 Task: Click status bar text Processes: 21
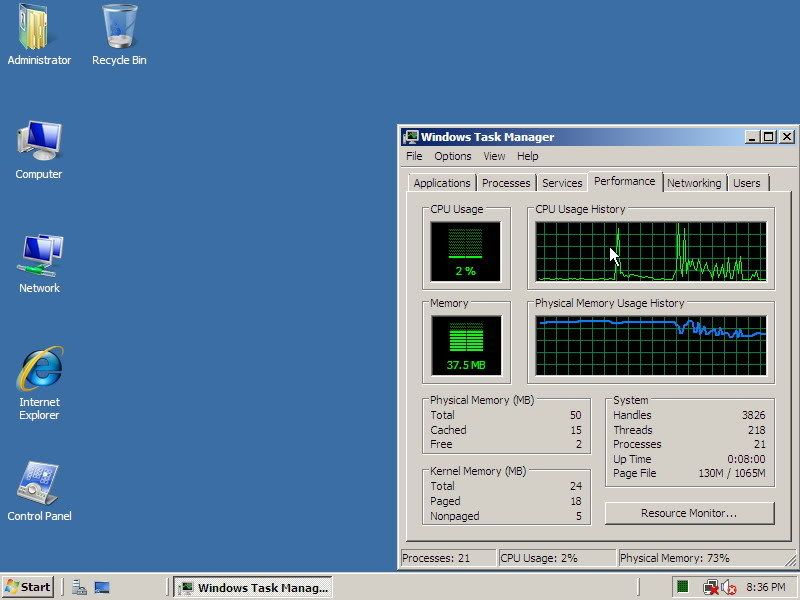436,558
